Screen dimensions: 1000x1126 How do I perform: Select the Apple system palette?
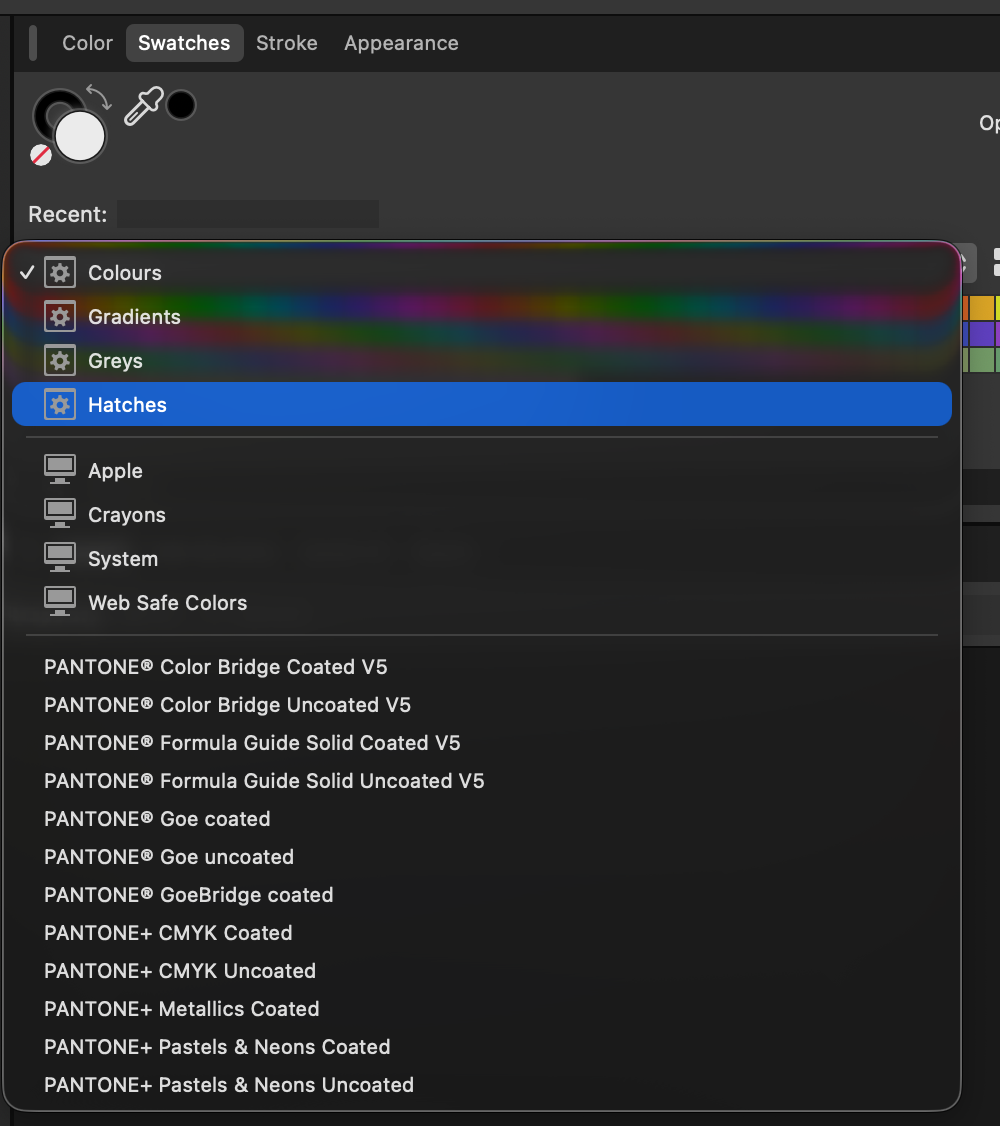pos(482,471)
